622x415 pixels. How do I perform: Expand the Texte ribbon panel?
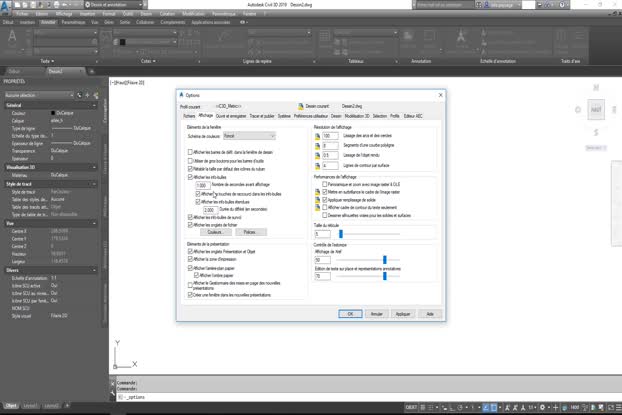[47, 61]
